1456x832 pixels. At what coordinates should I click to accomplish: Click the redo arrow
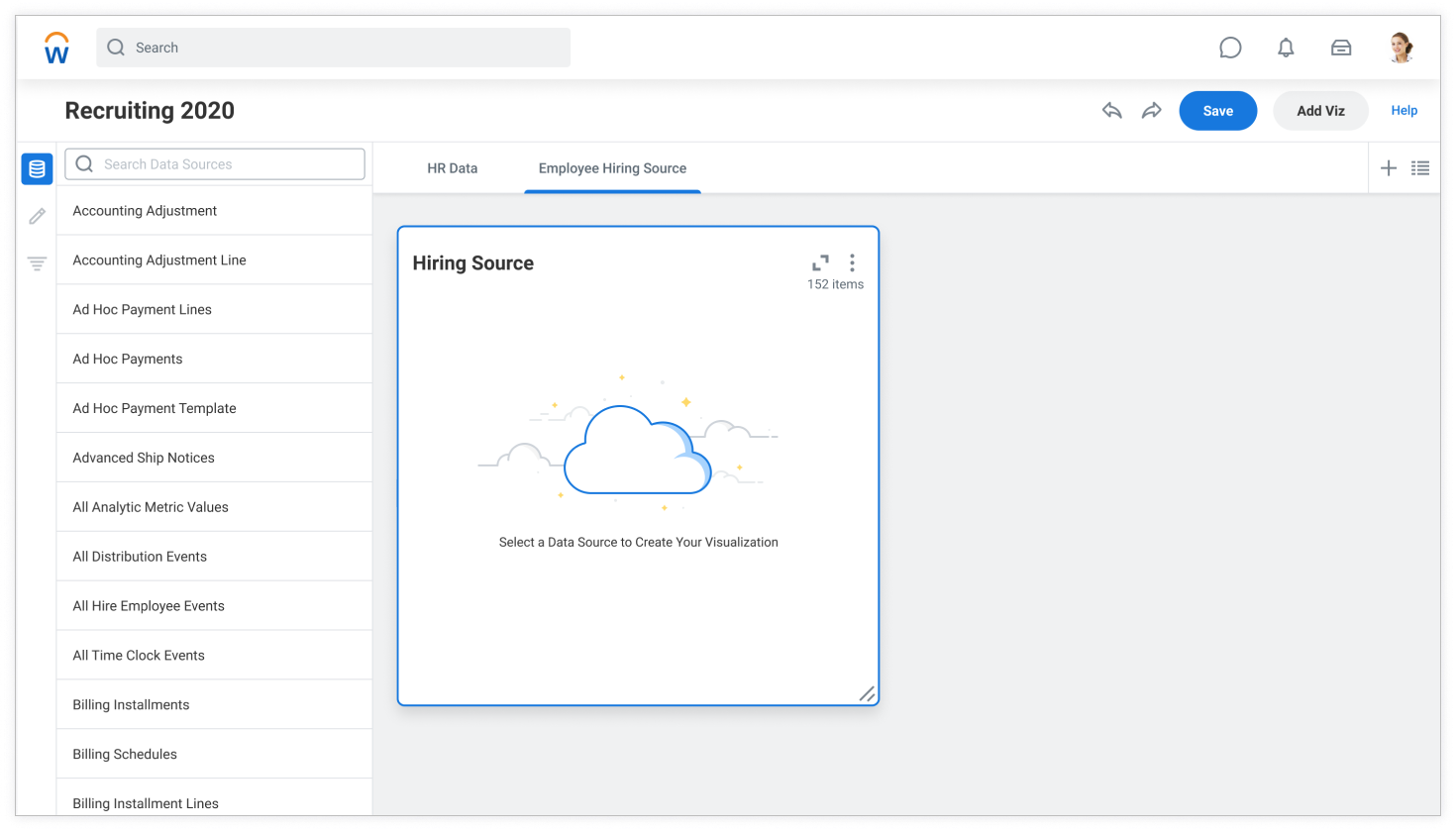coord(1151,111)
